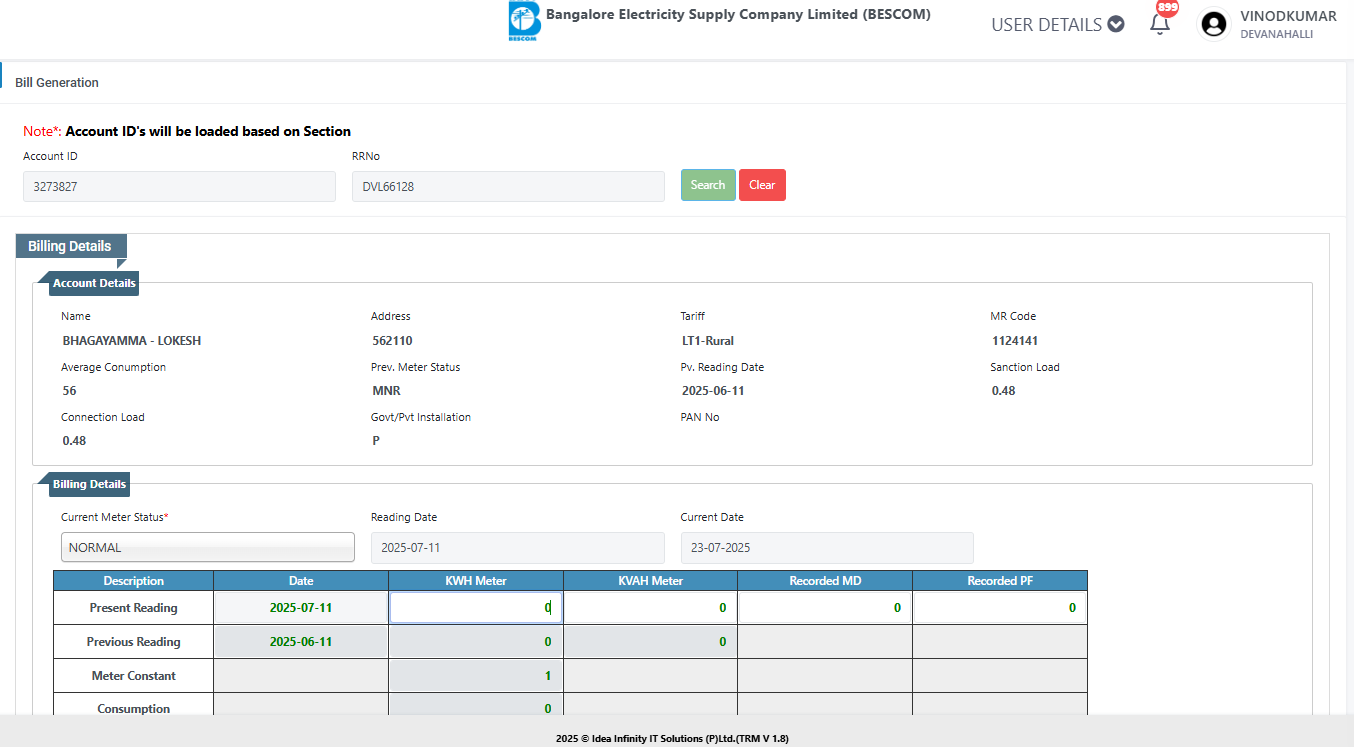Click the Account Details section label
The height and width of the screenshot is (747, 1354).
94,284
